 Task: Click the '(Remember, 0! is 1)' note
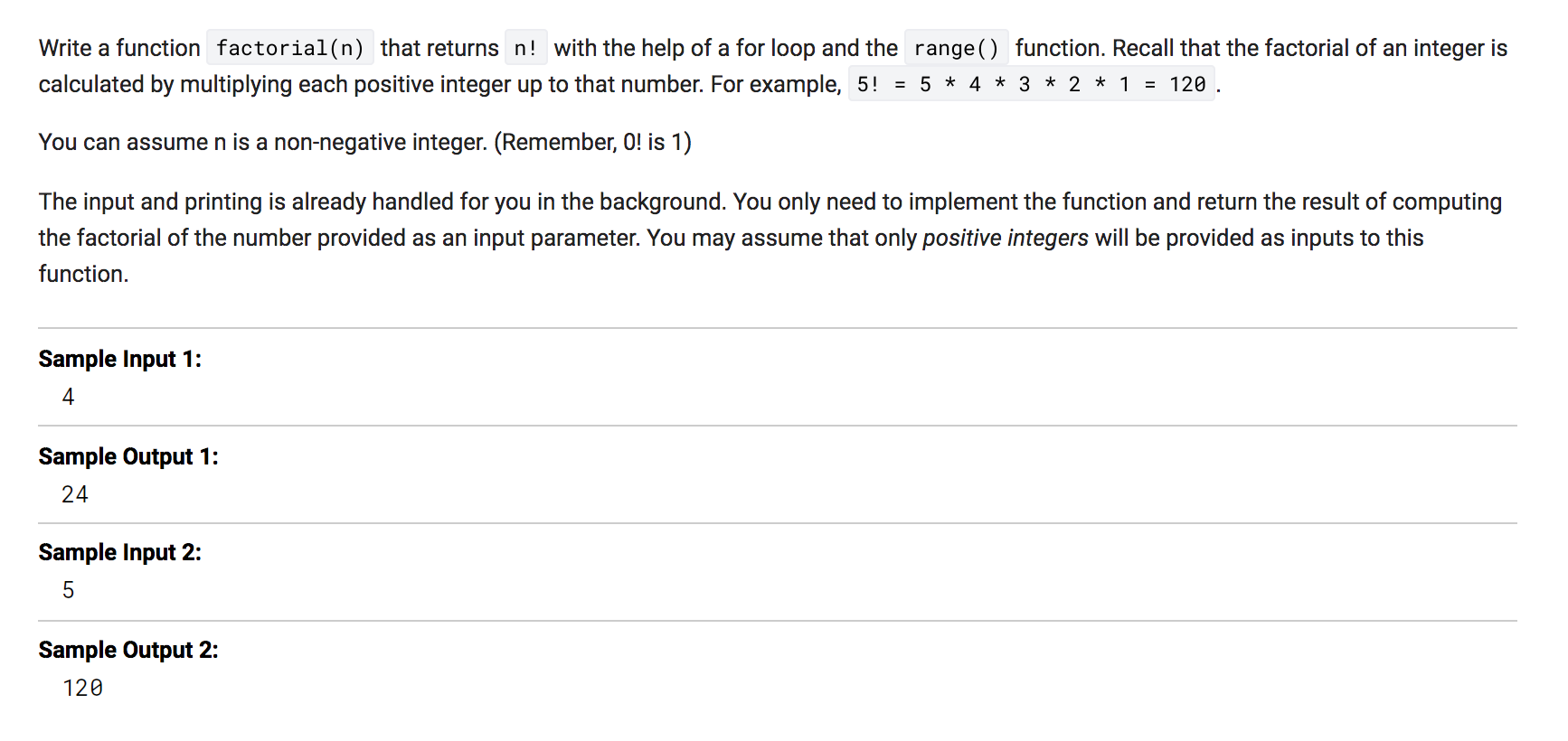pos(592,142)
